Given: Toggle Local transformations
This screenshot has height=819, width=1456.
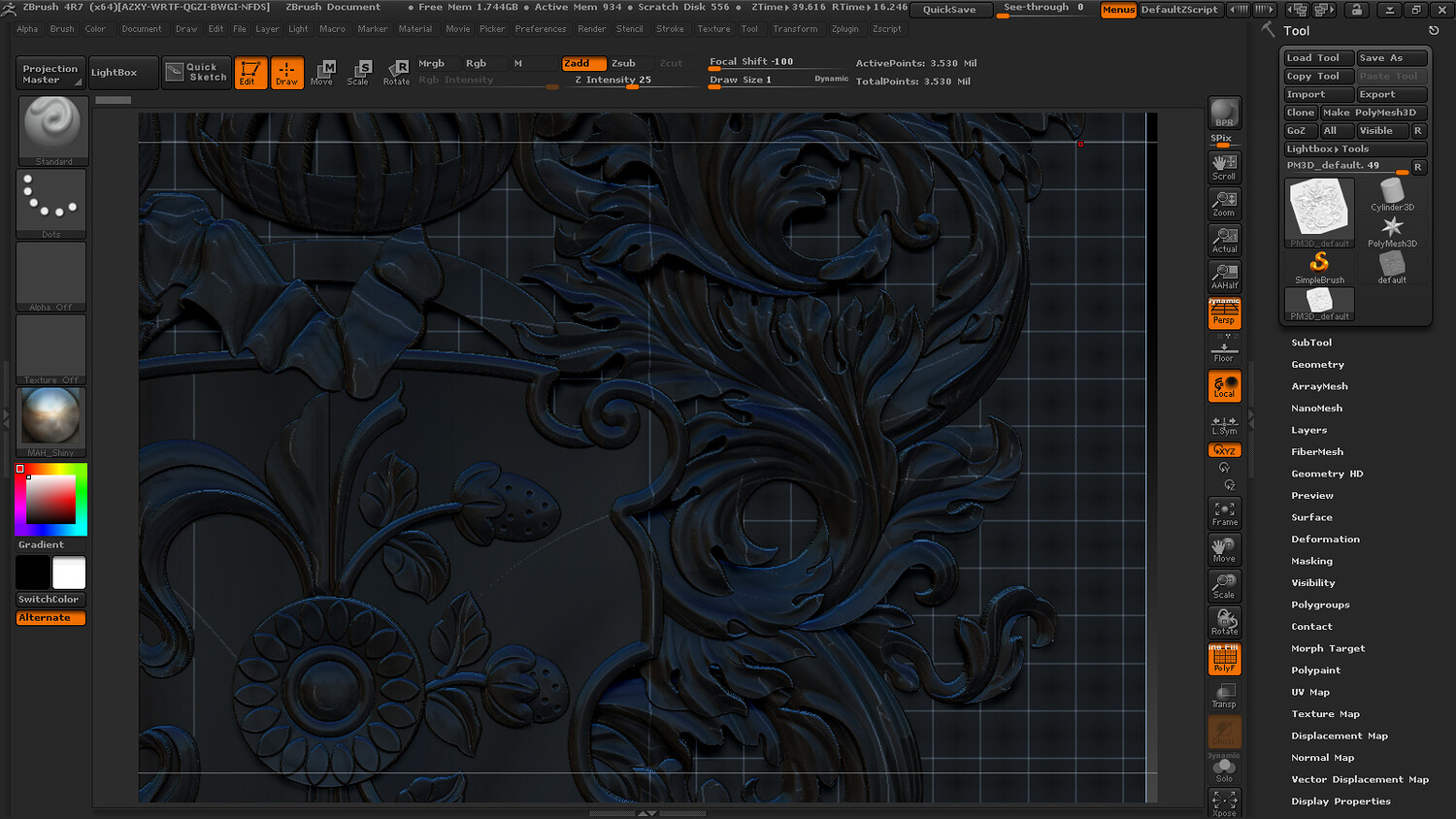Looking at the screenshot, I should [1225, 386].
